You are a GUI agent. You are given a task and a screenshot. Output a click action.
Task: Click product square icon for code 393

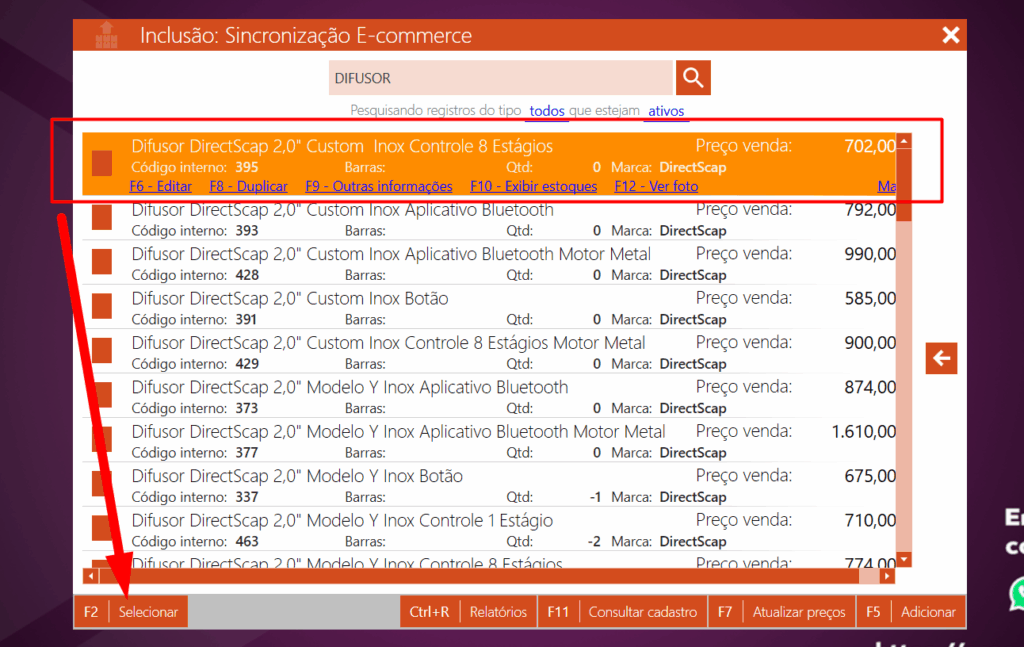coord(102,218)
